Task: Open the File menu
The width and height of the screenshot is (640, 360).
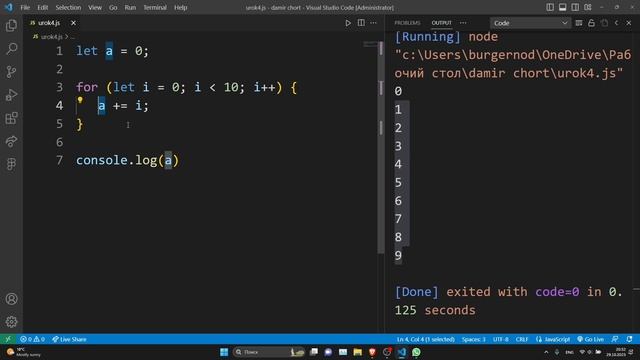Action: point(25,7)
